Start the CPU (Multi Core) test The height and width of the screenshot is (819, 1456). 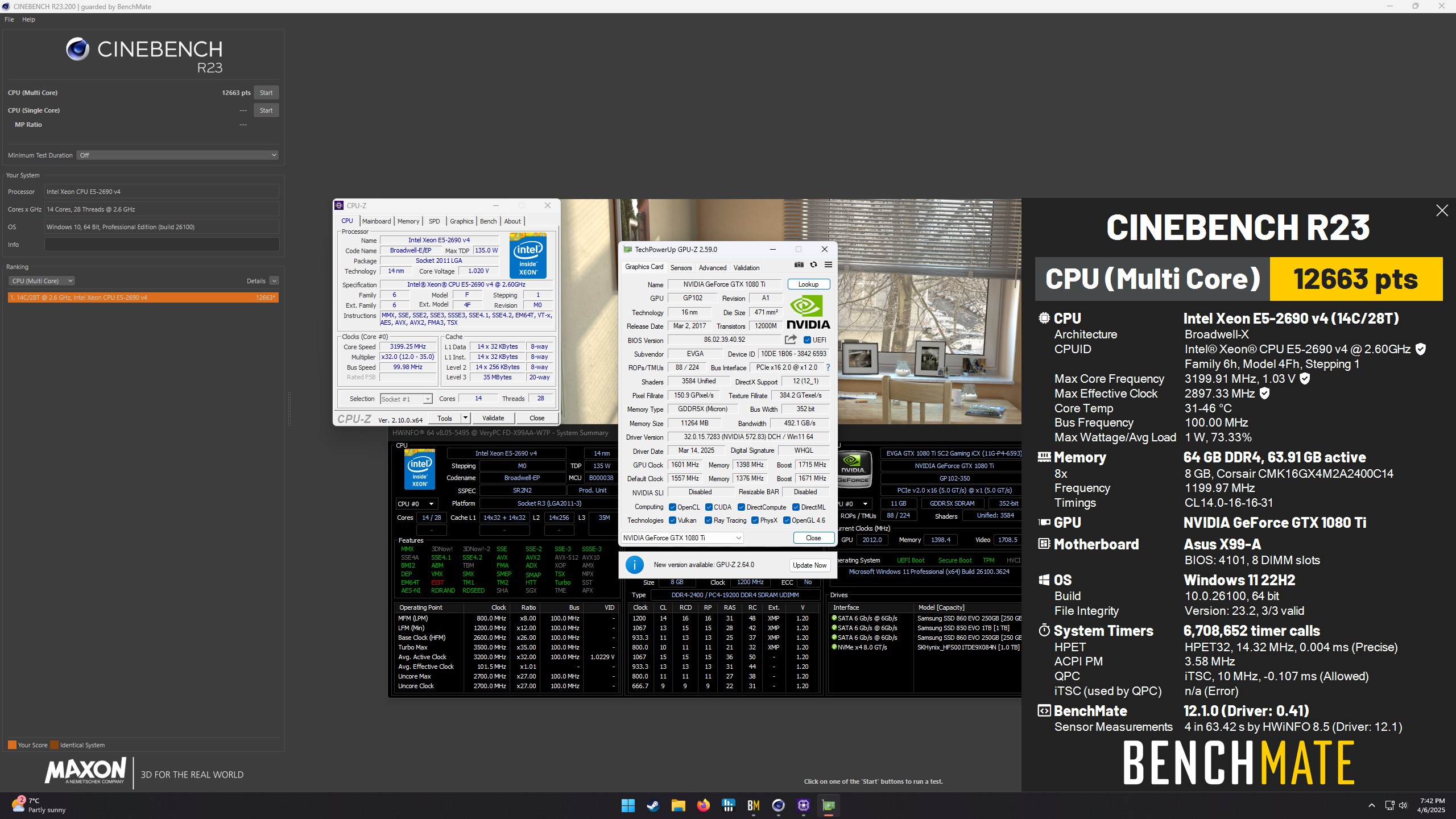pos(266,93)
